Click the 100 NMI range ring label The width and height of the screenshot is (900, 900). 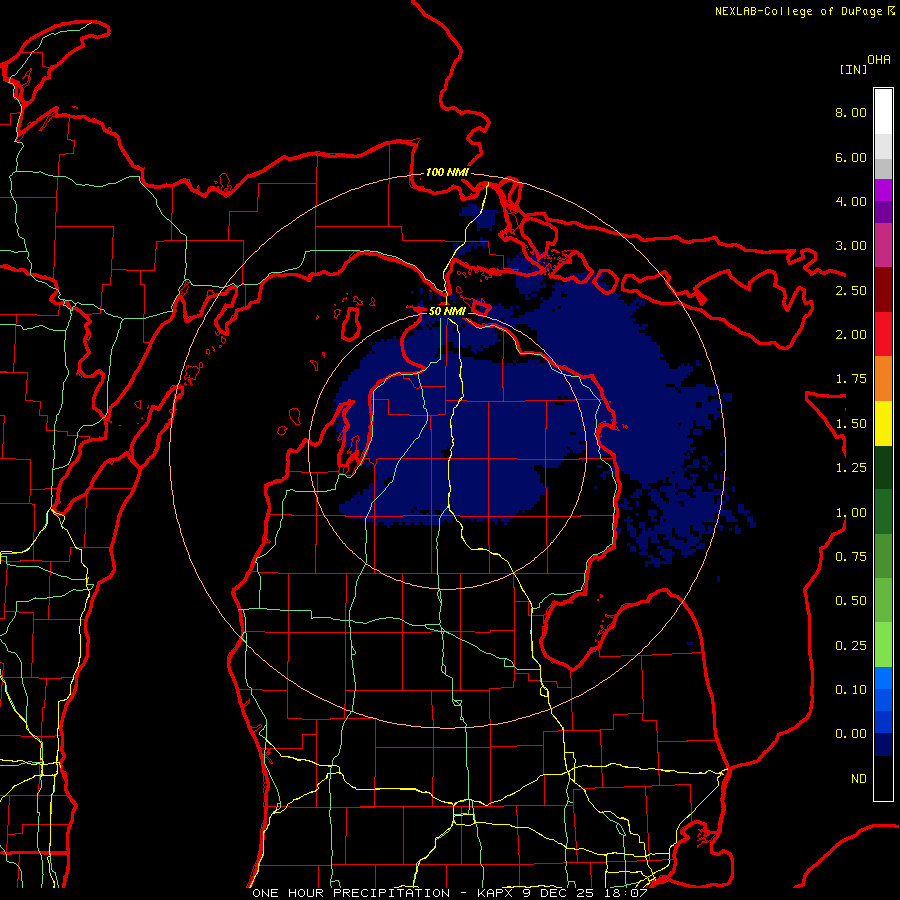[447, 172]
